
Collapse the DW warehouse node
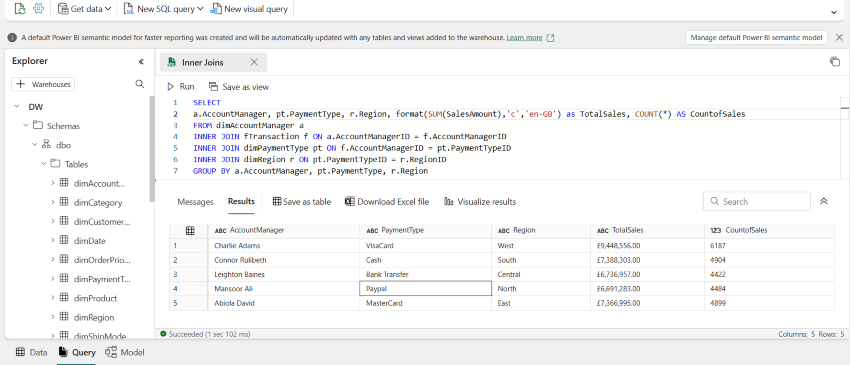click(x=17, y=107)
